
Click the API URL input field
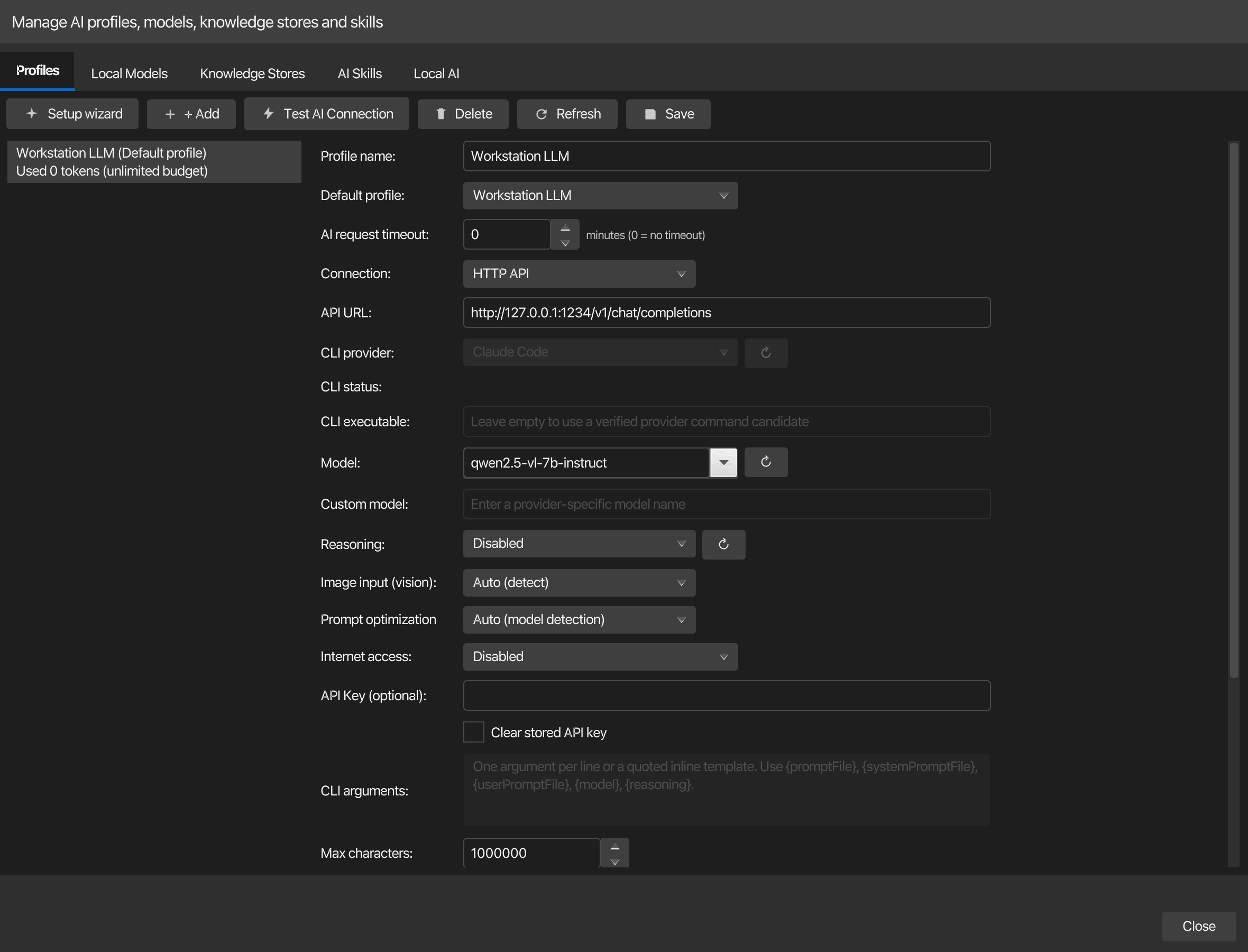(727, 313)
